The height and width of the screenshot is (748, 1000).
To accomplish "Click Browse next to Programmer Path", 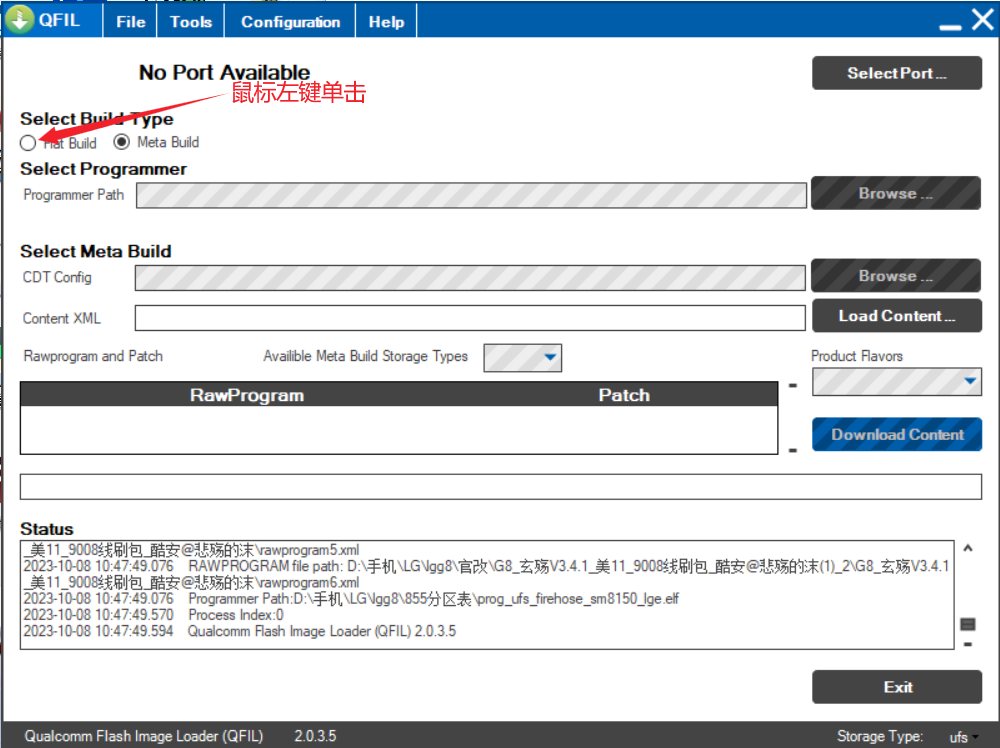I will (x=896, y=194).
